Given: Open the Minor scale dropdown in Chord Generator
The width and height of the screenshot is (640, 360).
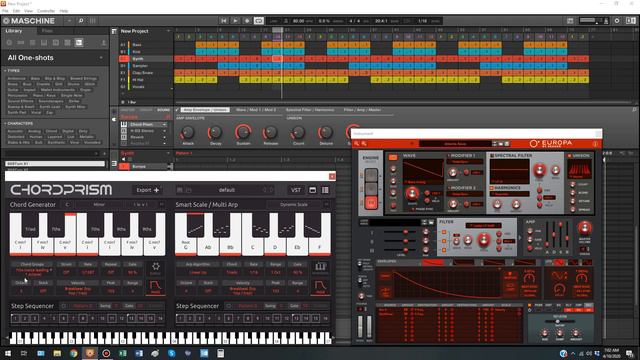Looking at the screenshot, I should pos(99,204).
